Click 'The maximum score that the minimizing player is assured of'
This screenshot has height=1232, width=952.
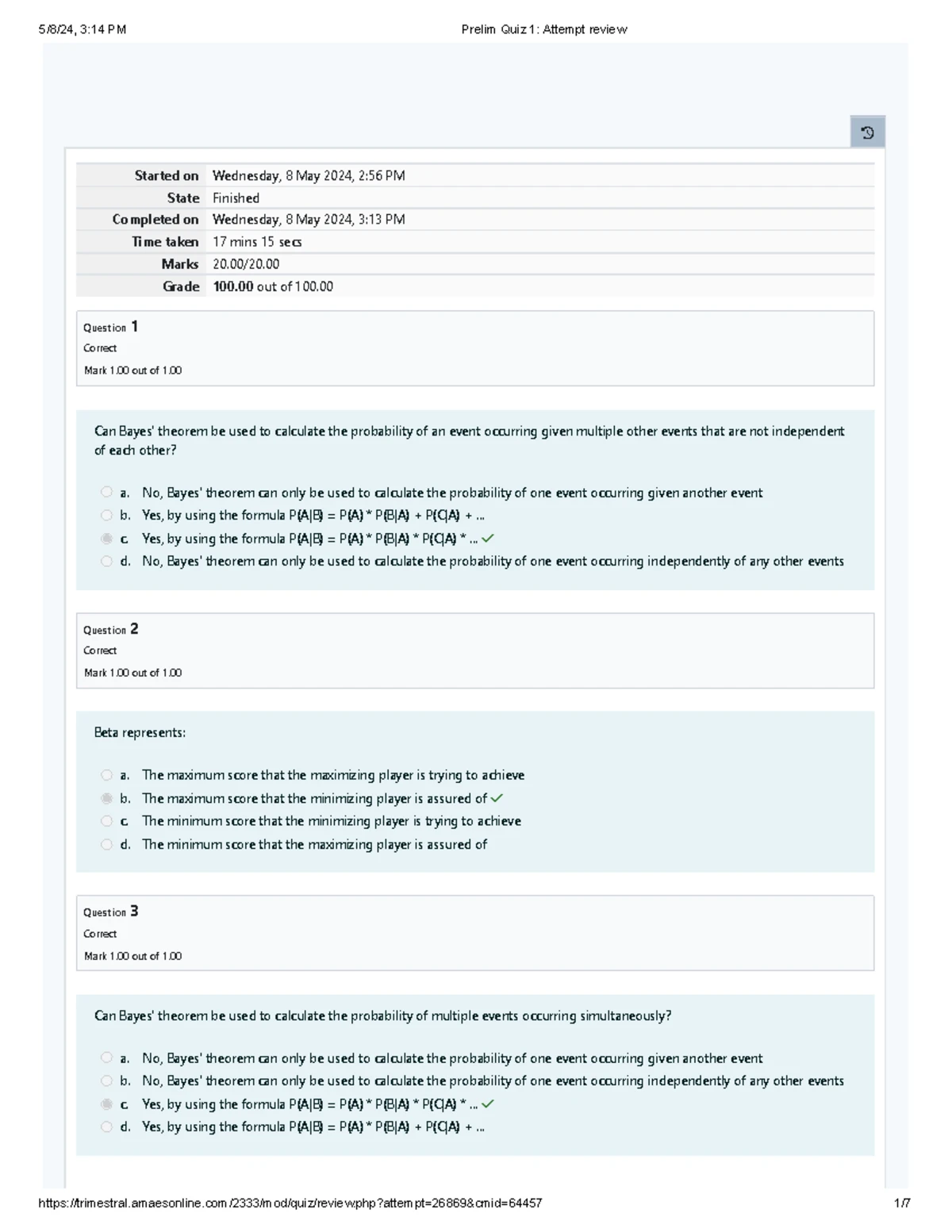314,798
